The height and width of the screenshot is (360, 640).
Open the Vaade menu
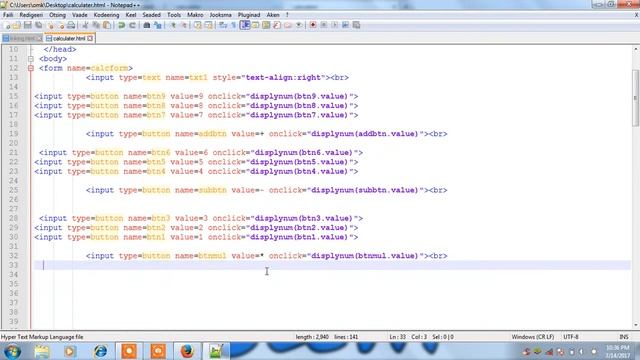pyautogui.click(x=80, y=15)
